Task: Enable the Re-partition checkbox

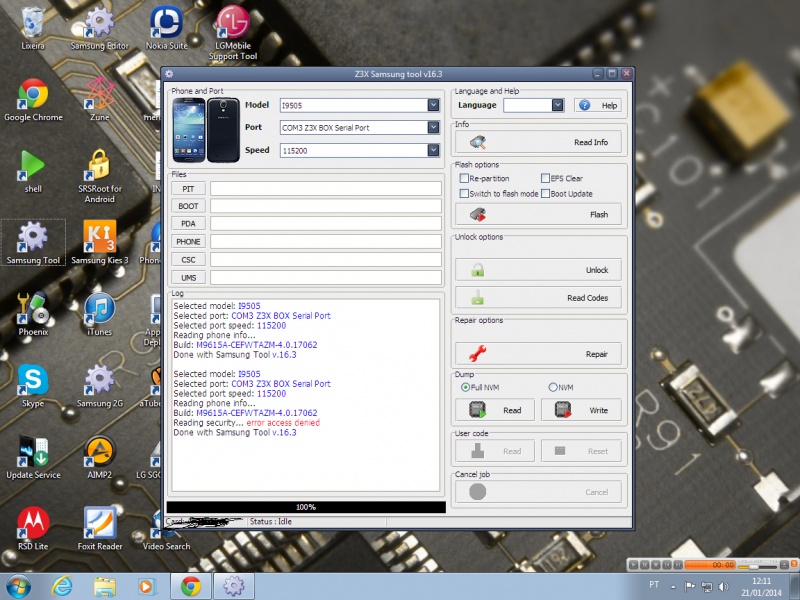Action: point(464,178)
